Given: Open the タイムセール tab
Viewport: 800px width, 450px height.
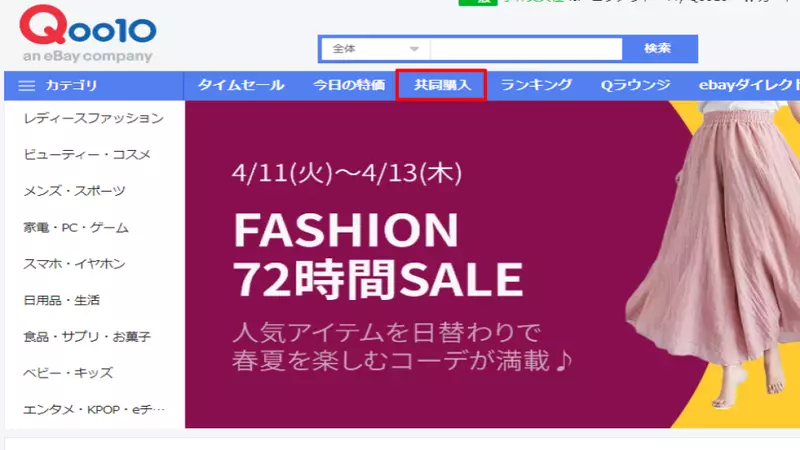Looking at the screenshot, I should click(241, 85).
